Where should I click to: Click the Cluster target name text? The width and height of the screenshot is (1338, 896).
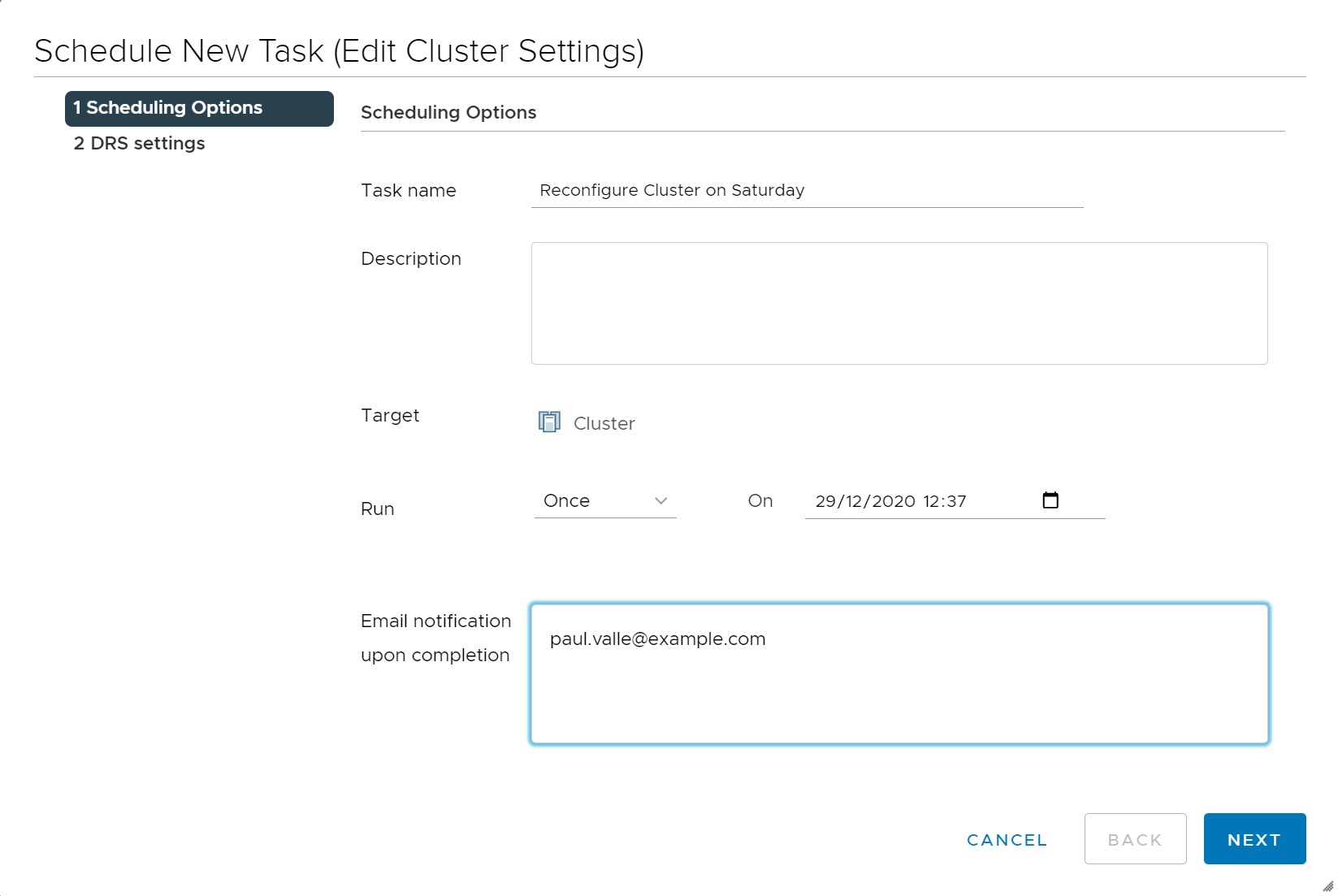coord(604,424)
